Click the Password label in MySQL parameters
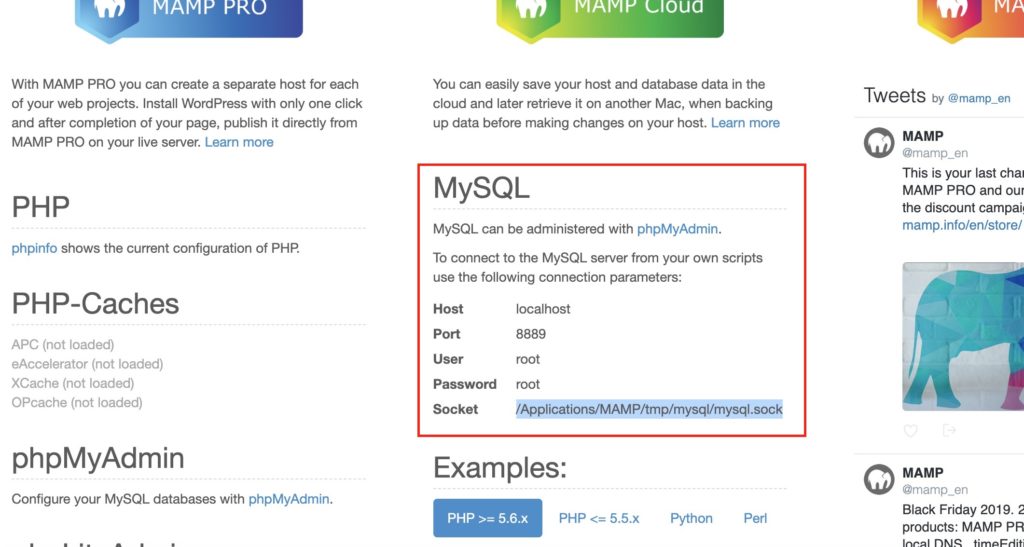1024x547 pixels. coord(464,384)
